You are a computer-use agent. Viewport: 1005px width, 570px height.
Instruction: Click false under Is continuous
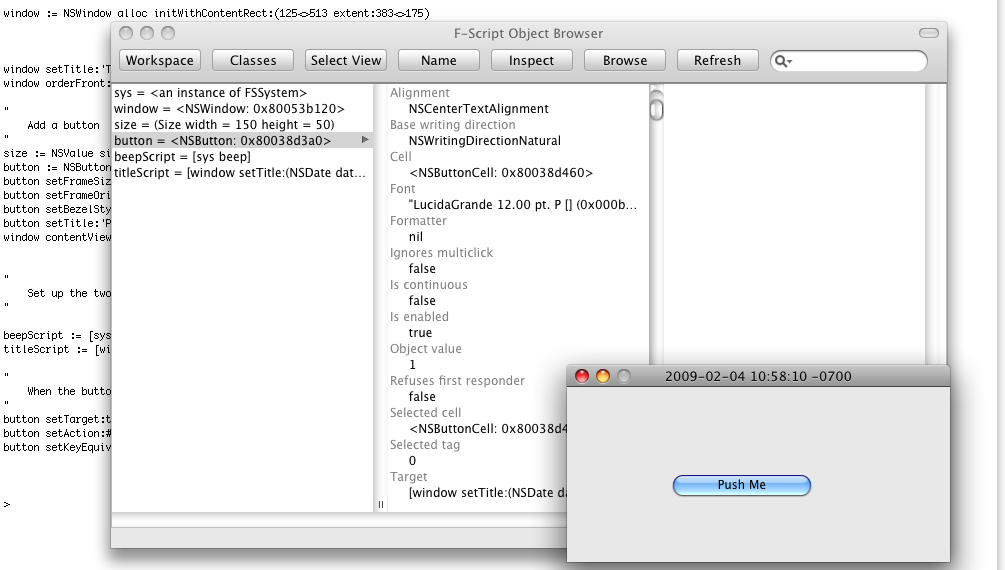tap(422, 301)
